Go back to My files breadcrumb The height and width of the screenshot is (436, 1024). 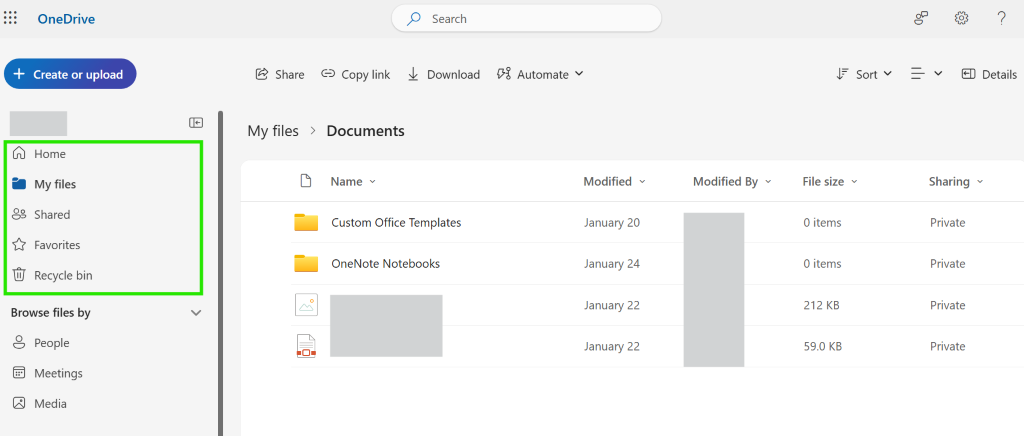tap(272, 131)
